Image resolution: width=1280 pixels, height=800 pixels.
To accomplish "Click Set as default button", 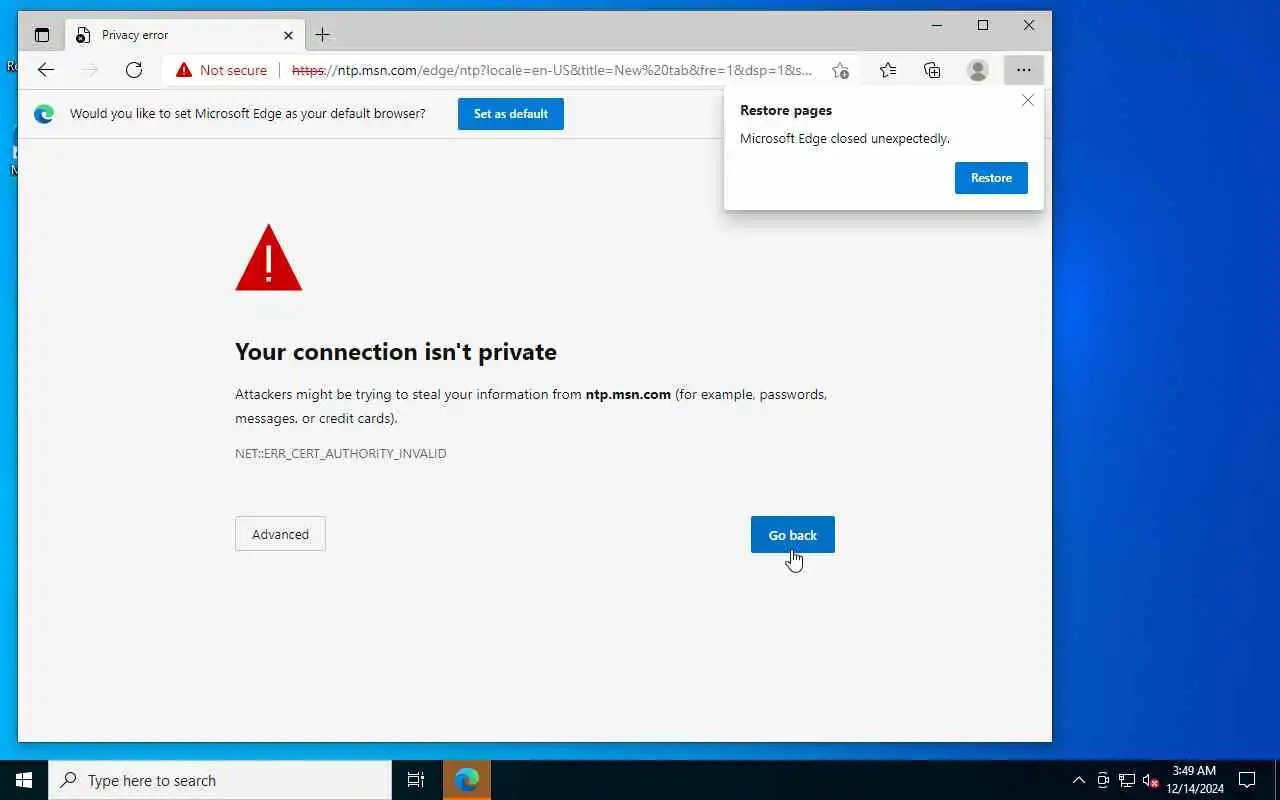I will [511, 114].
